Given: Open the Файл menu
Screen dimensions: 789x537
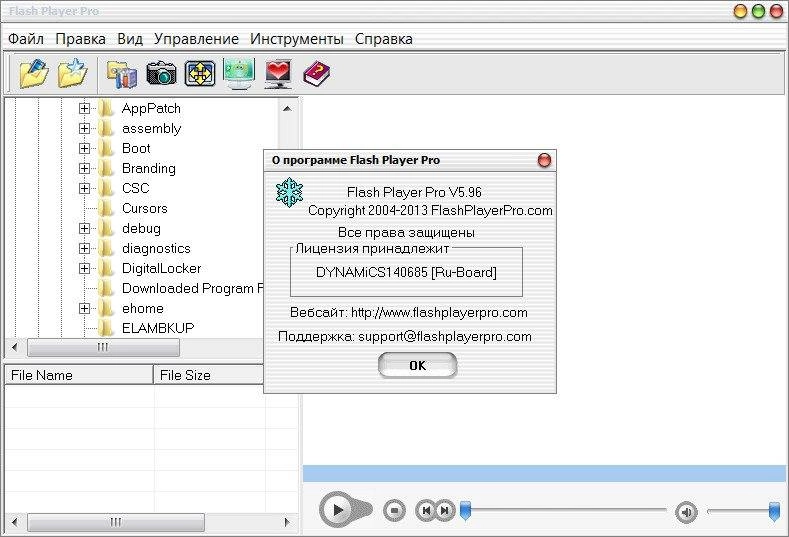Looking at the screenshot, I should [26, 39].
